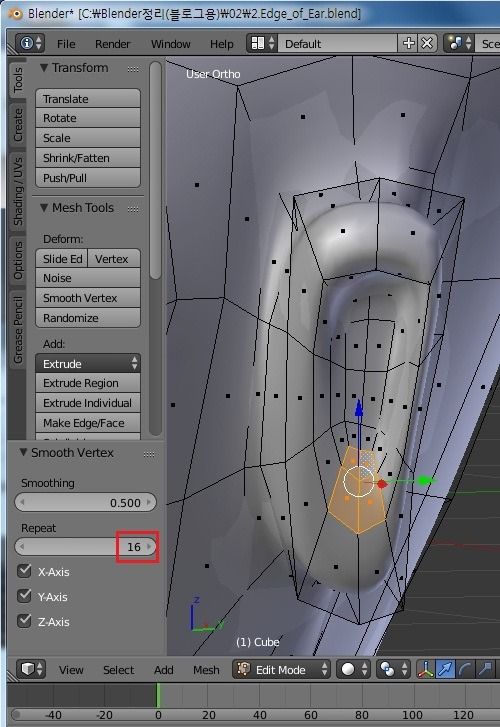Click the Blender logo in the title bar
Screen dimensions: 500x727
pos(16,14)
